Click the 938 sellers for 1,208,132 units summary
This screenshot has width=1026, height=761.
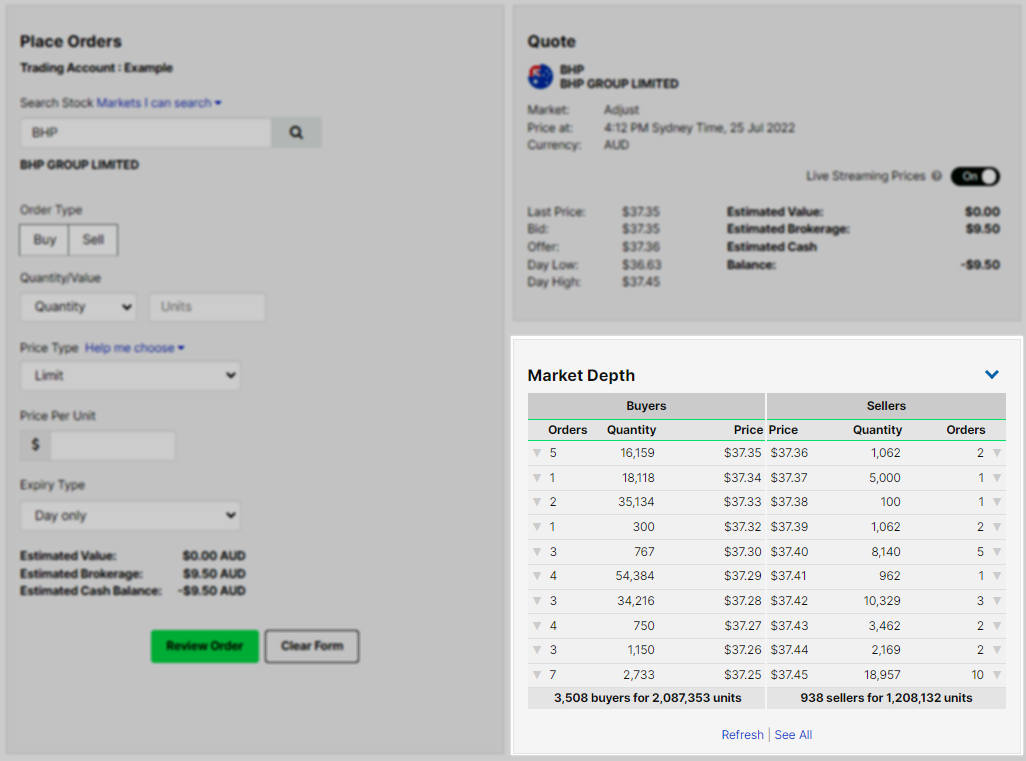tap(886, 698)
